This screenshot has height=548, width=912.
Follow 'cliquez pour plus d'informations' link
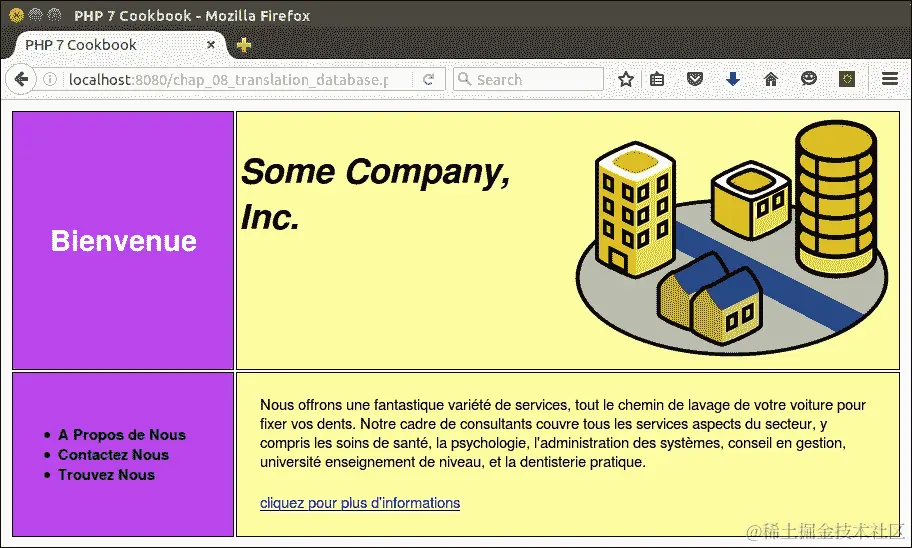360,503
